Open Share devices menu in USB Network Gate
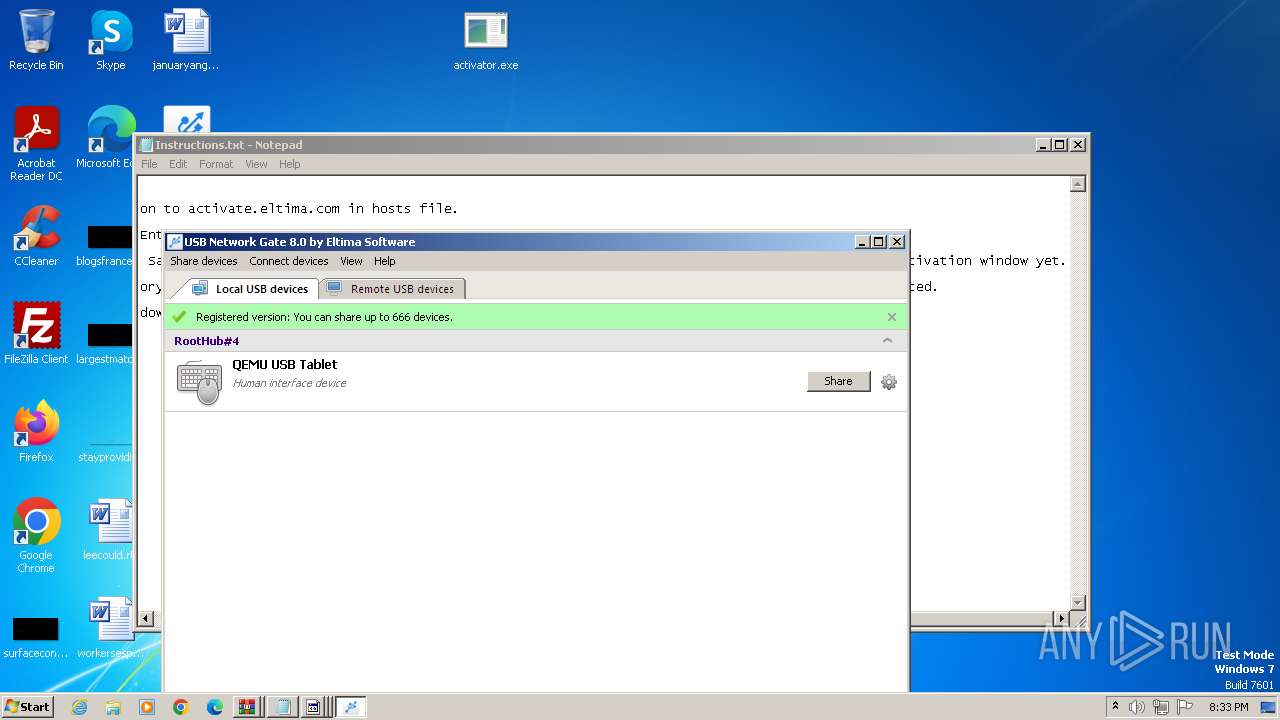1280x720 pixels. click(204, 261)
